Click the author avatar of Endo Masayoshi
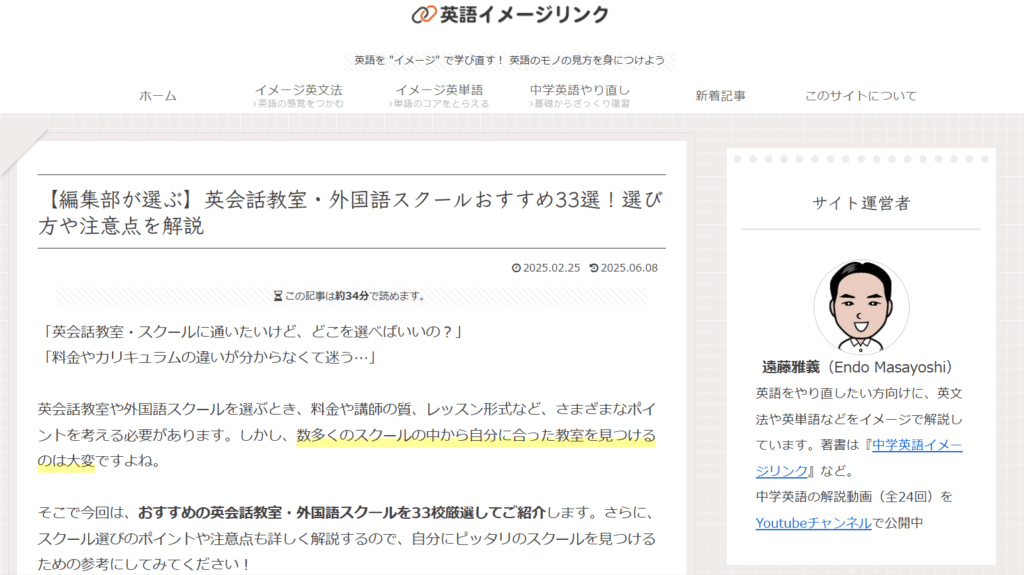Viewport: 1024px width, 575px height. point(861,307)
